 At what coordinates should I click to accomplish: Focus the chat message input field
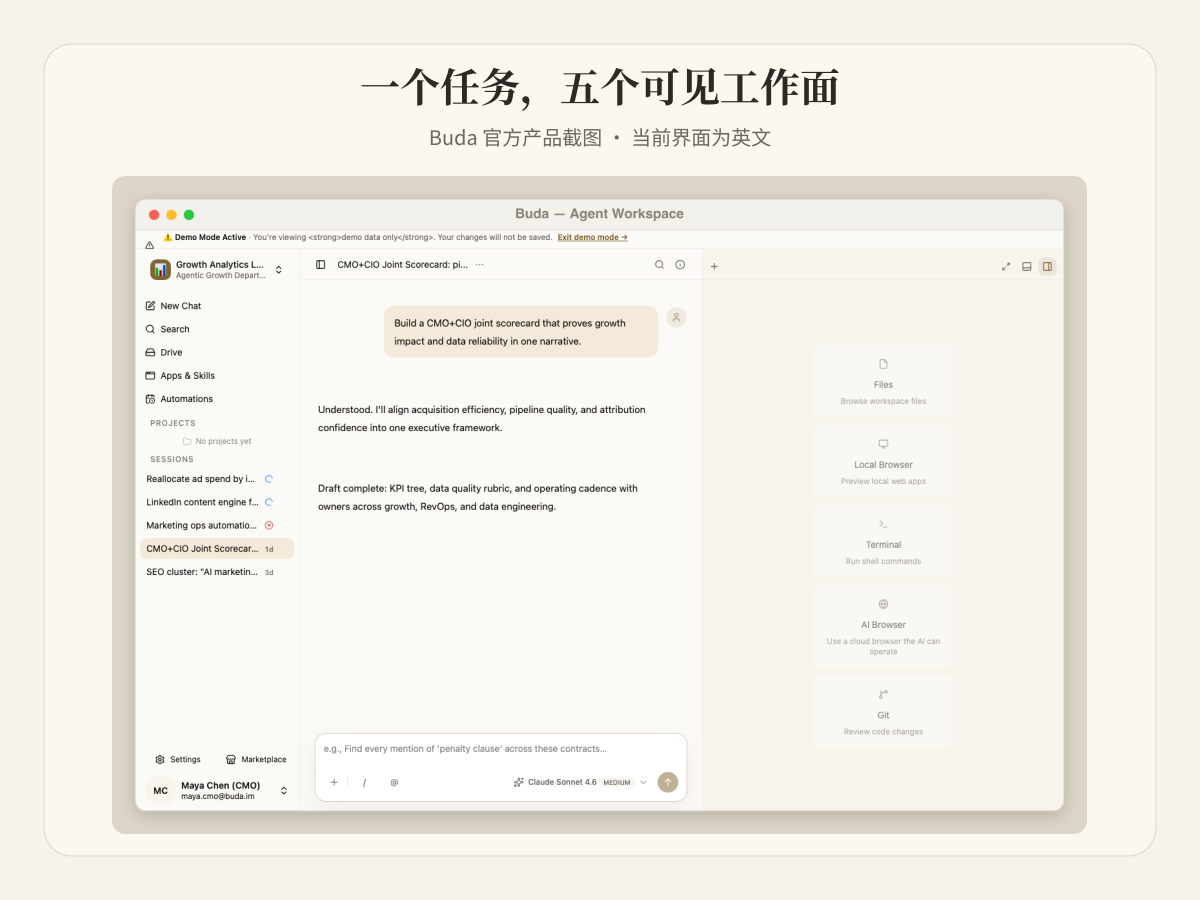501,749
